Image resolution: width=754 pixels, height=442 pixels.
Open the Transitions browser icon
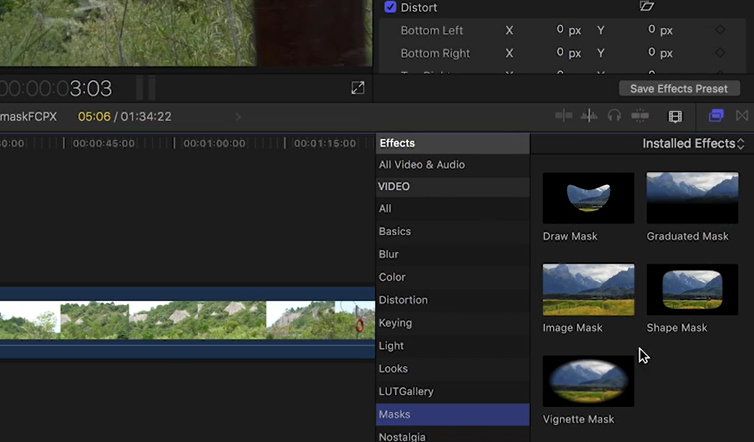click(x=742, y=116)
